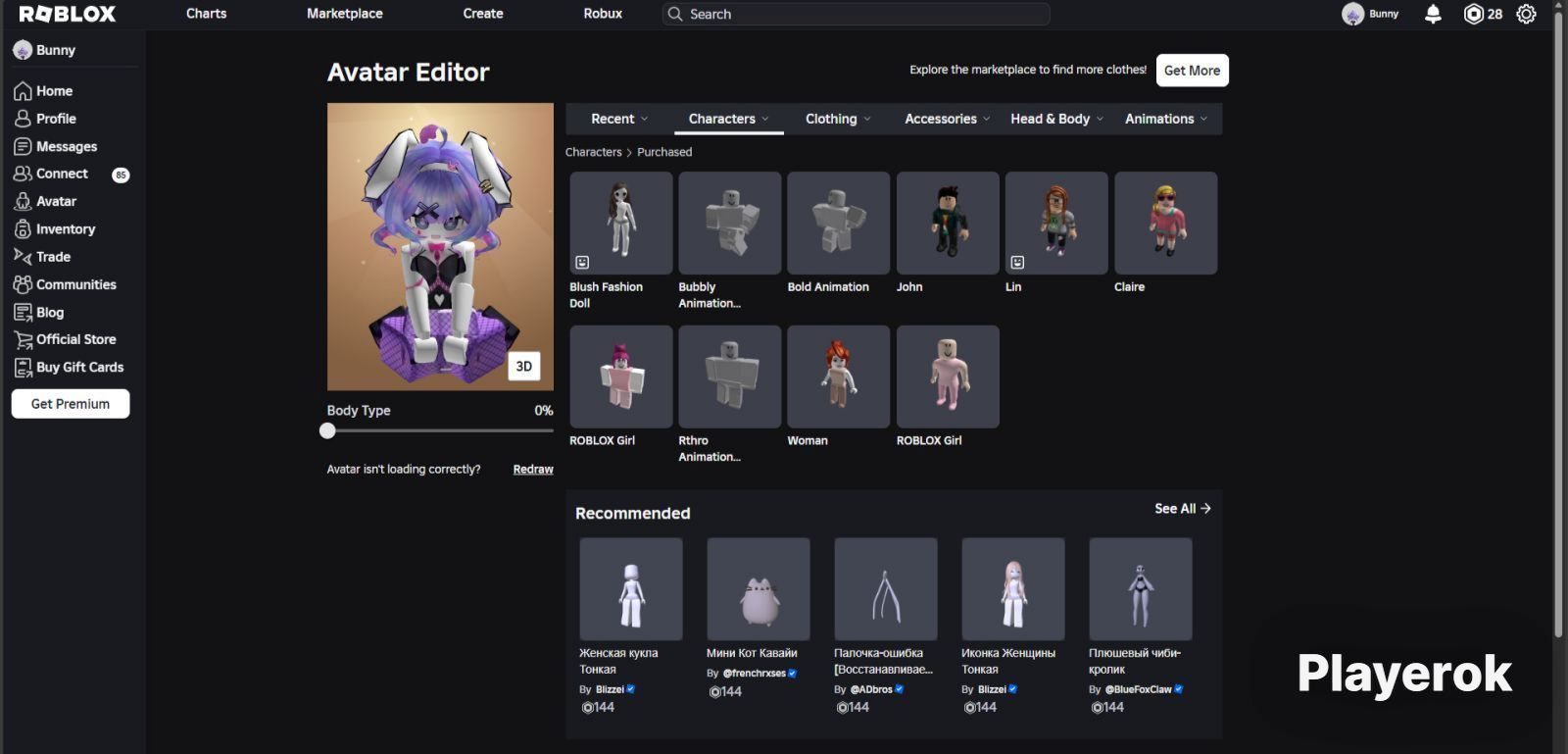Click the See All arrow in Recommended
This screenshot has height=754, width=1568.
[1205, 509]
